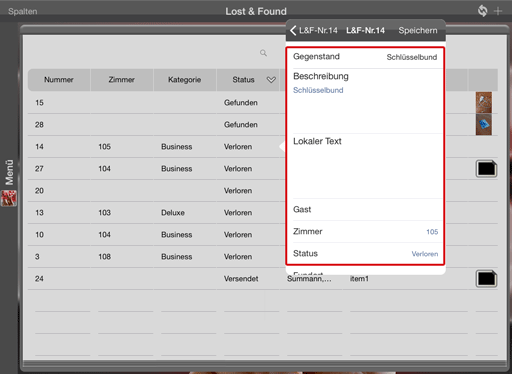The image size is (512, 374).
Task: Toggle Status column sort arrow
Action: (x=271, y=80)
